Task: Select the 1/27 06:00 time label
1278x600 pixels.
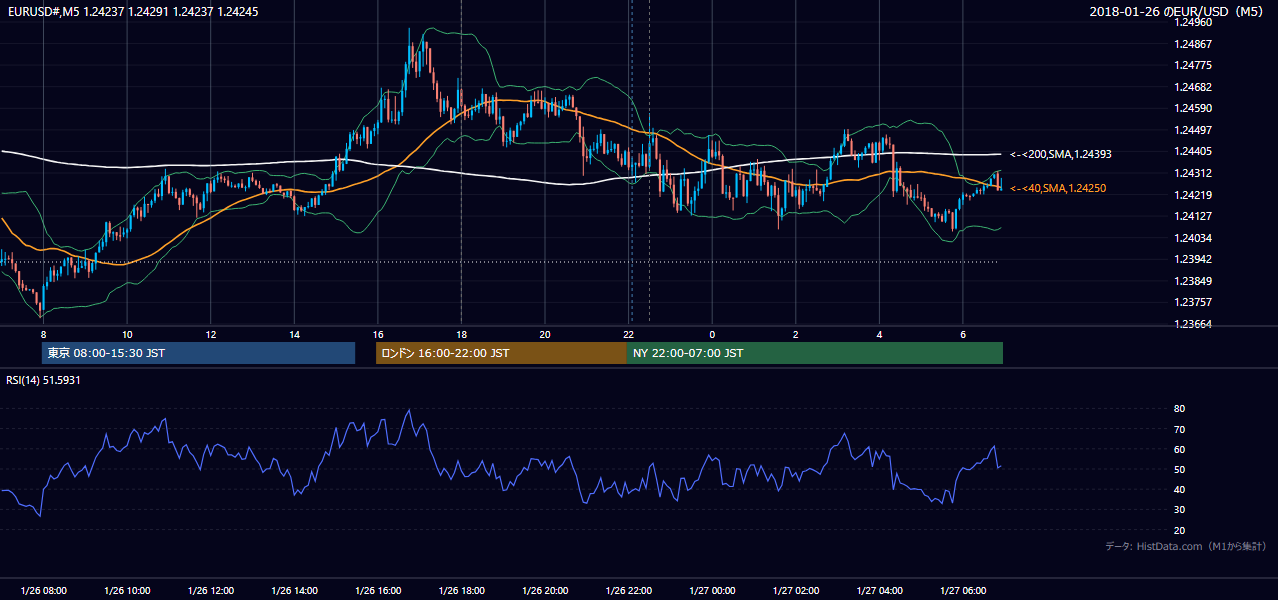Action: 963,591
